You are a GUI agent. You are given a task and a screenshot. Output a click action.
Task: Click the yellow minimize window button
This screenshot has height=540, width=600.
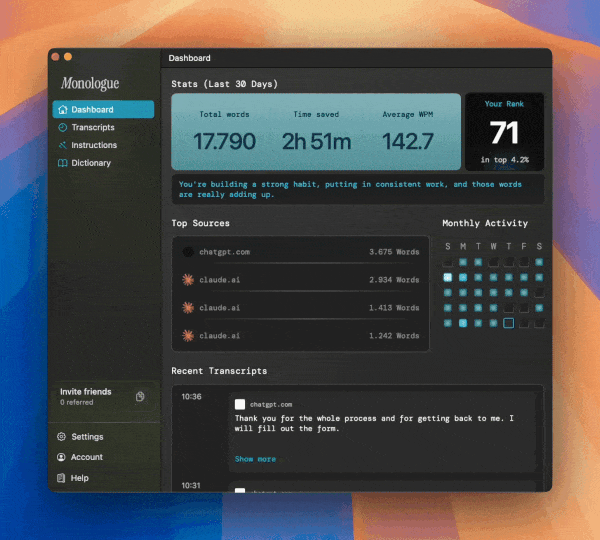tap(68, 57)
